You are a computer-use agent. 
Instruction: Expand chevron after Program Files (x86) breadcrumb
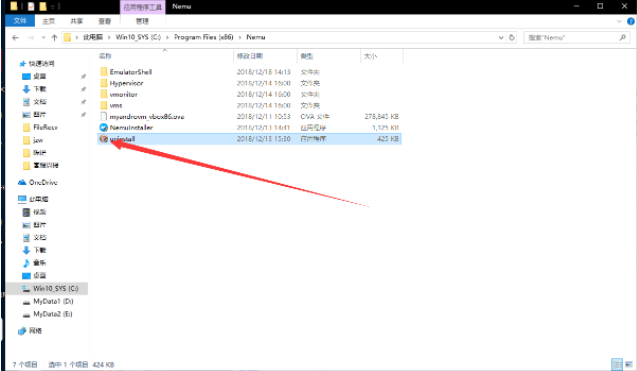click(x=239, y=37)
